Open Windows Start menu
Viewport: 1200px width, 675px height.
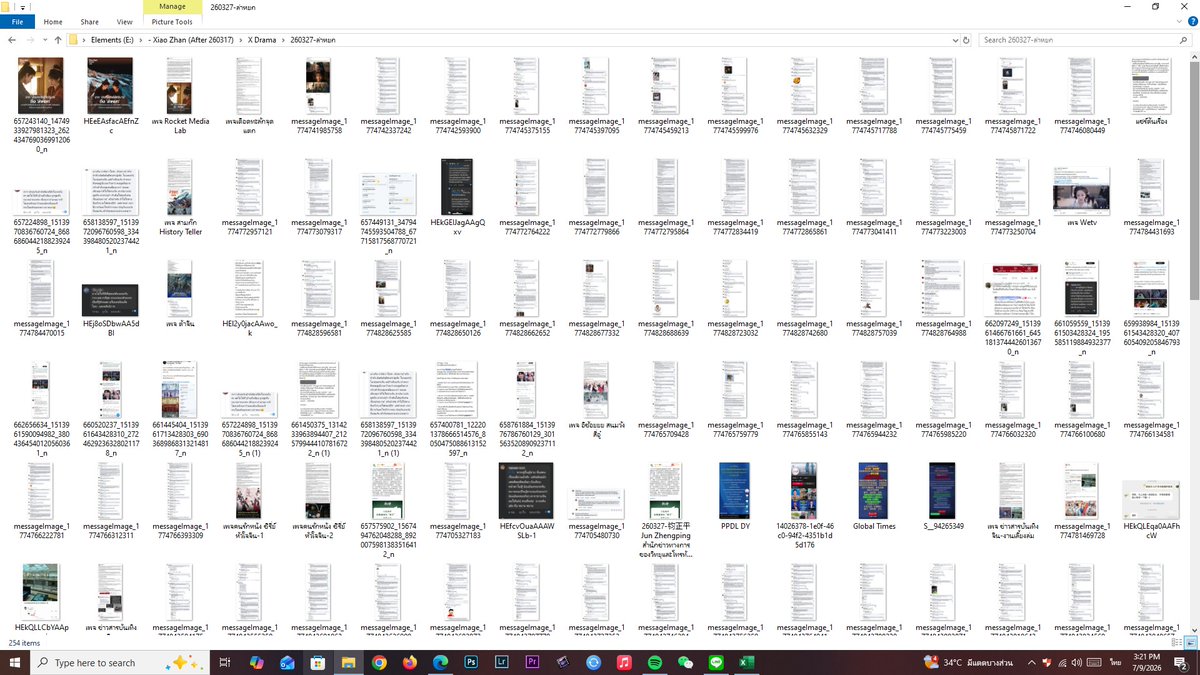tap(14, 662)
